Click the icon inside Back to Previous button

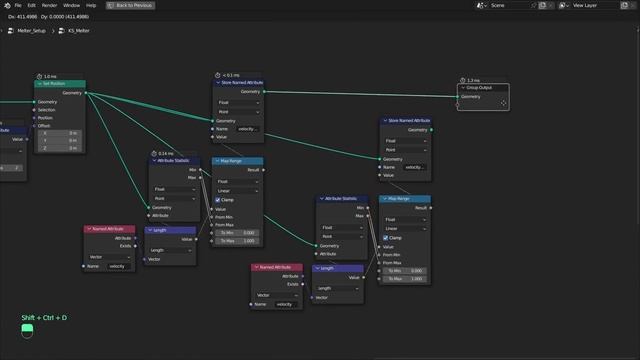[x=111, y=5]
